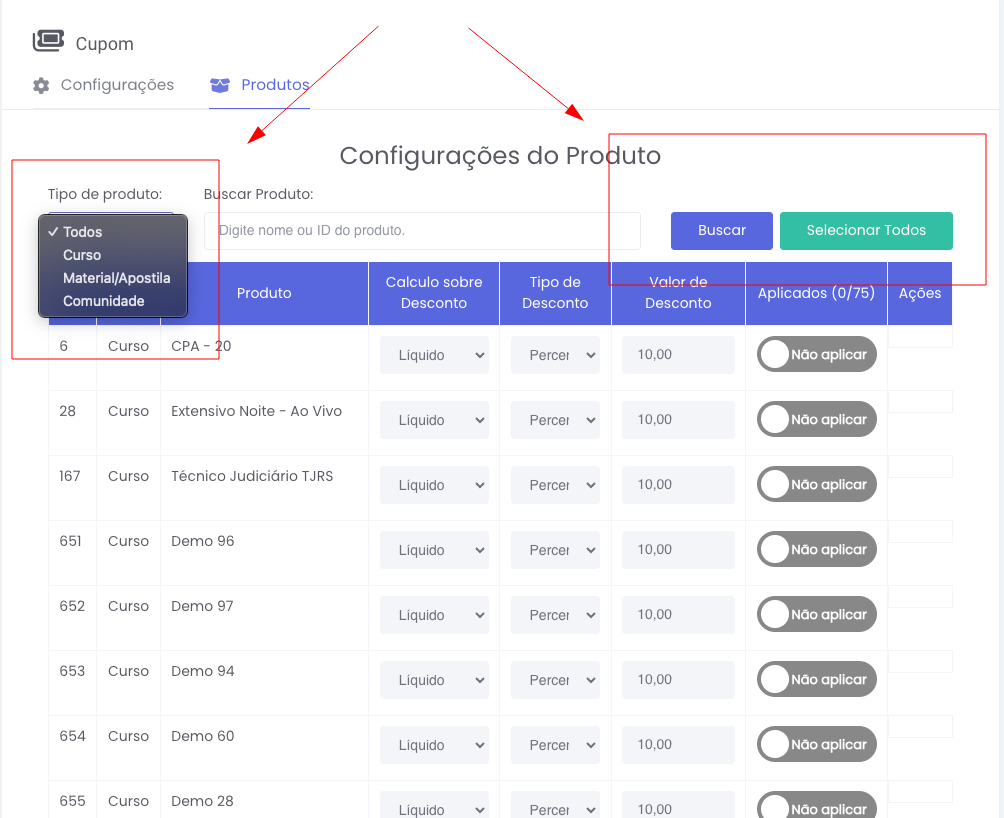1004x818 pixels.
Task: Click the Produtos box icon
Action: [x=219, y=85]
